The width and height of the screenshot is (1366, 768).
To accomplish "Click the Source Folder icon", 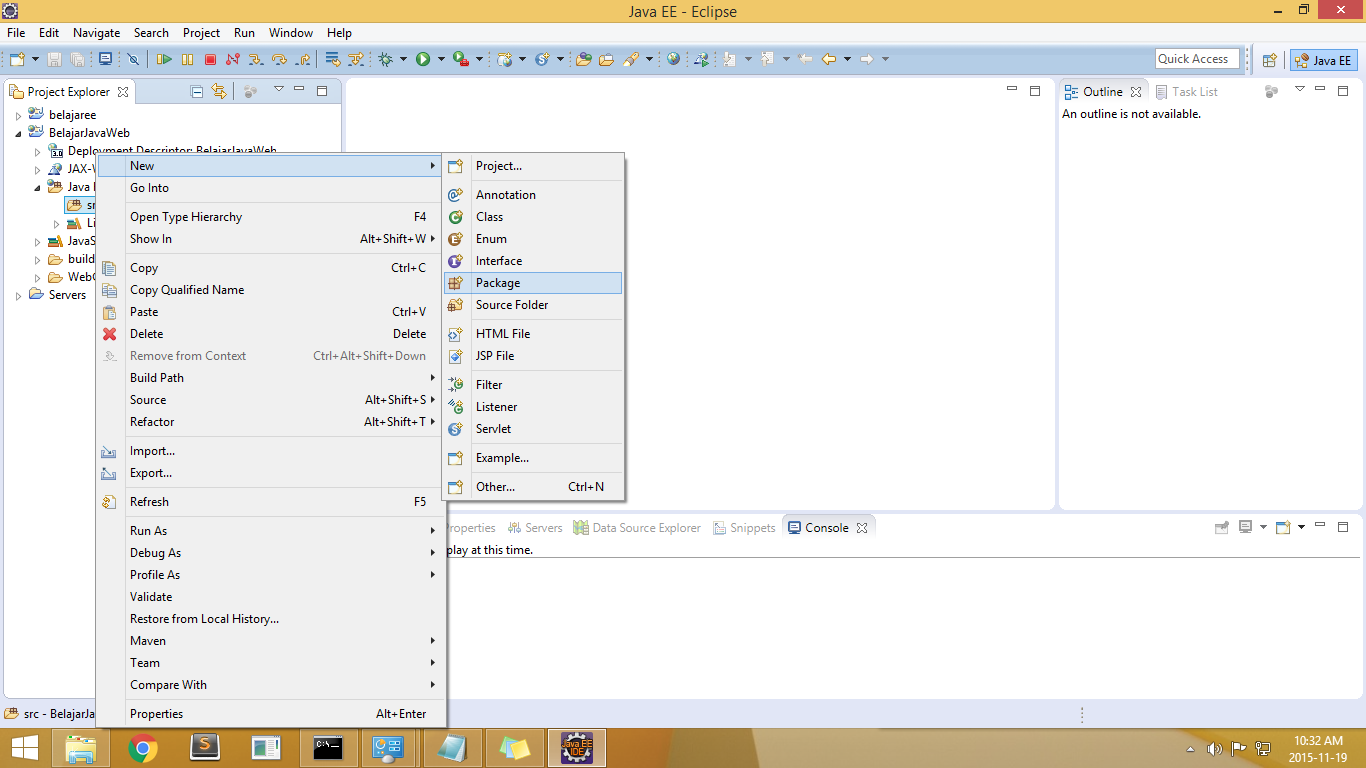I will 455,305.
